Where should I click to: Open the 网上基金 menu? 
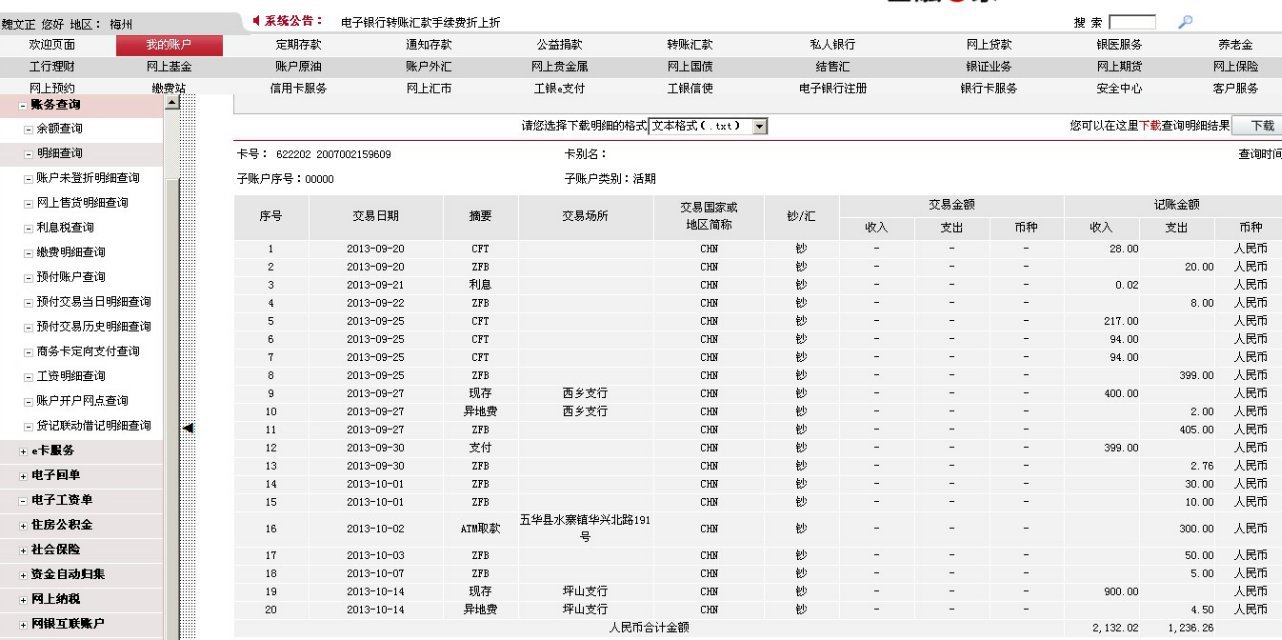[168, 67]
